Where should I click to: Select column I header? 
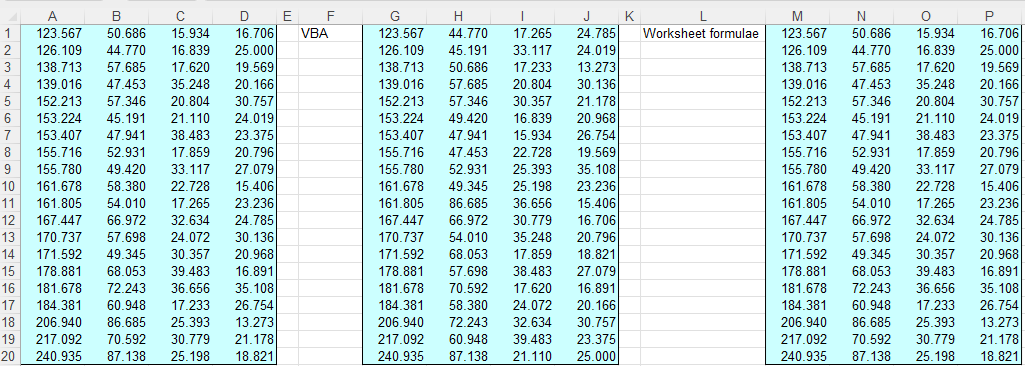tap(522, 16)
